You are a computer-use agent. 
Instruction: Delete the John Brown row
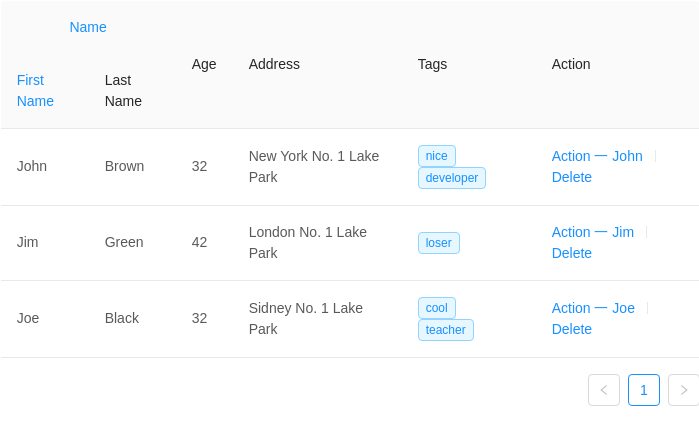(x=572, y=177)
